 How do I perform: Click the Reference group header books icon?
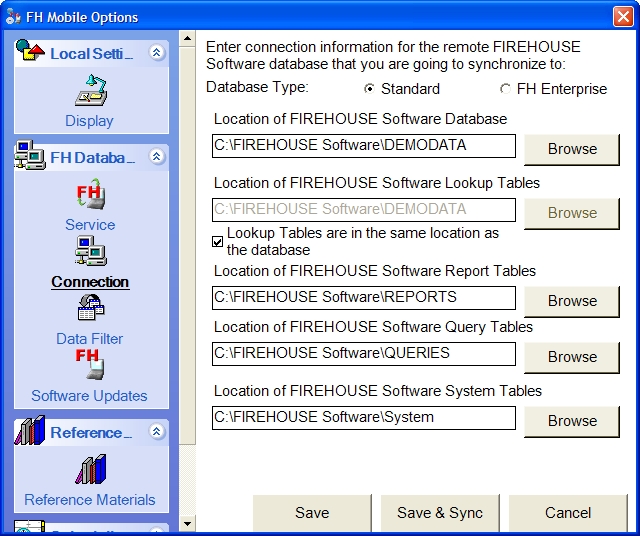pos(30,430)
